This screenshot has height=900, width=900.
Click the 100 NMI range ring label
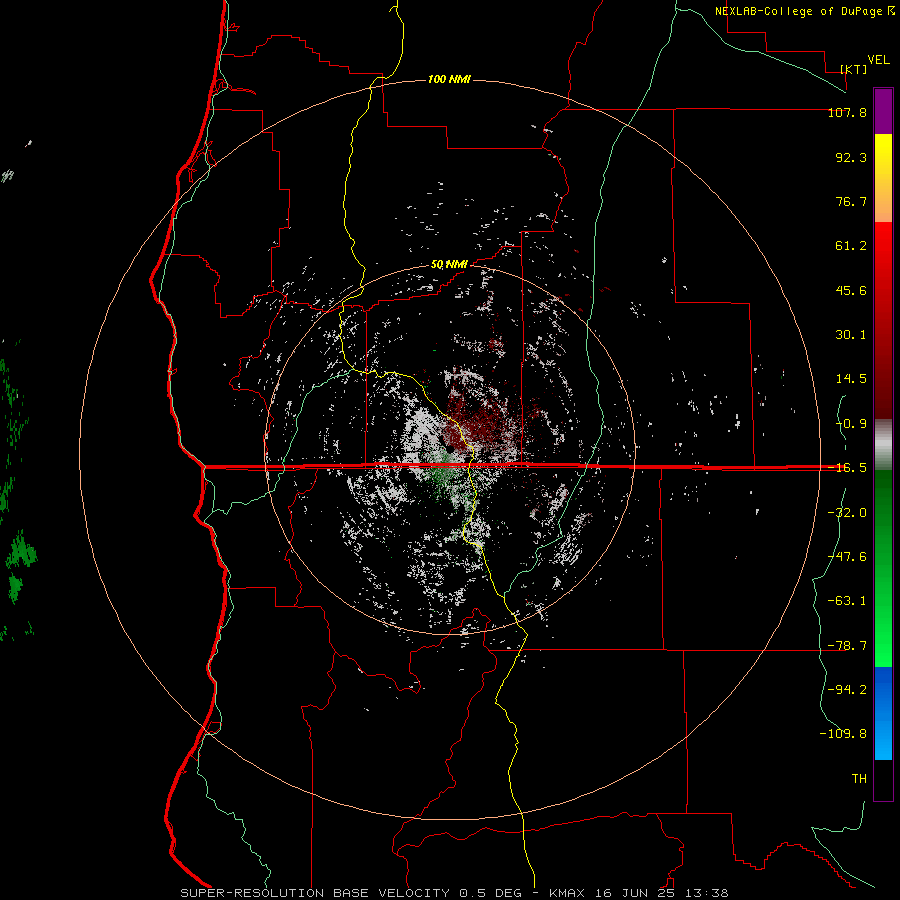point(449,79)
